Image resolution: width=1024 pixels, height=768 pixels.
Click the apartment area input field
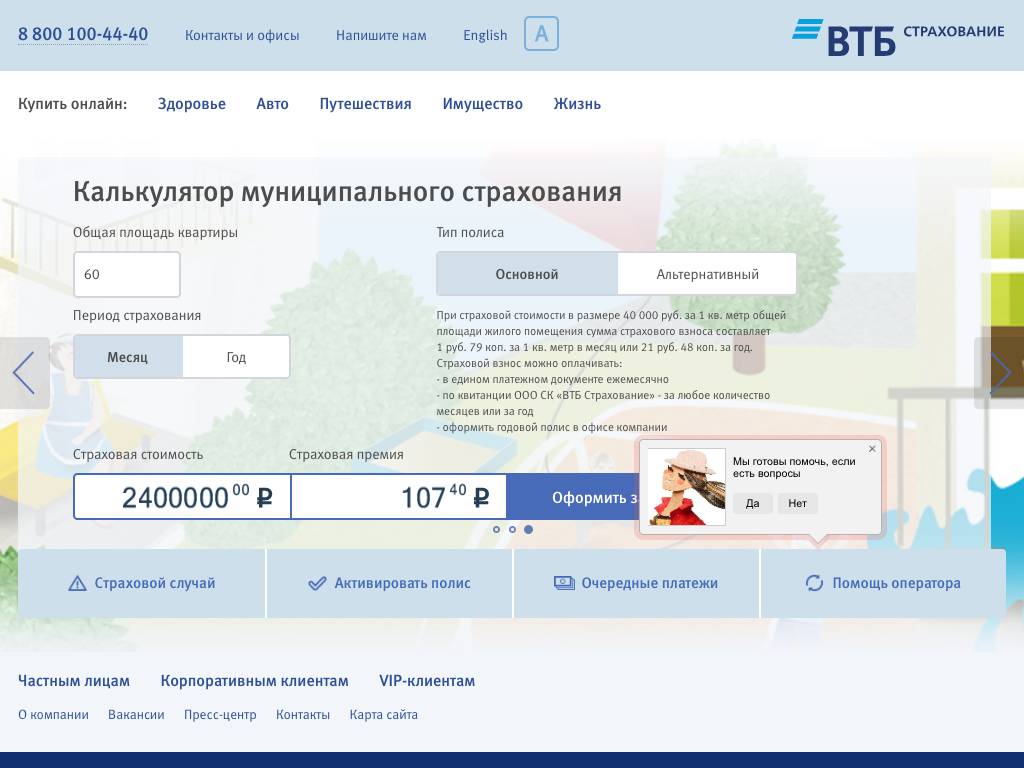[126, 274]
